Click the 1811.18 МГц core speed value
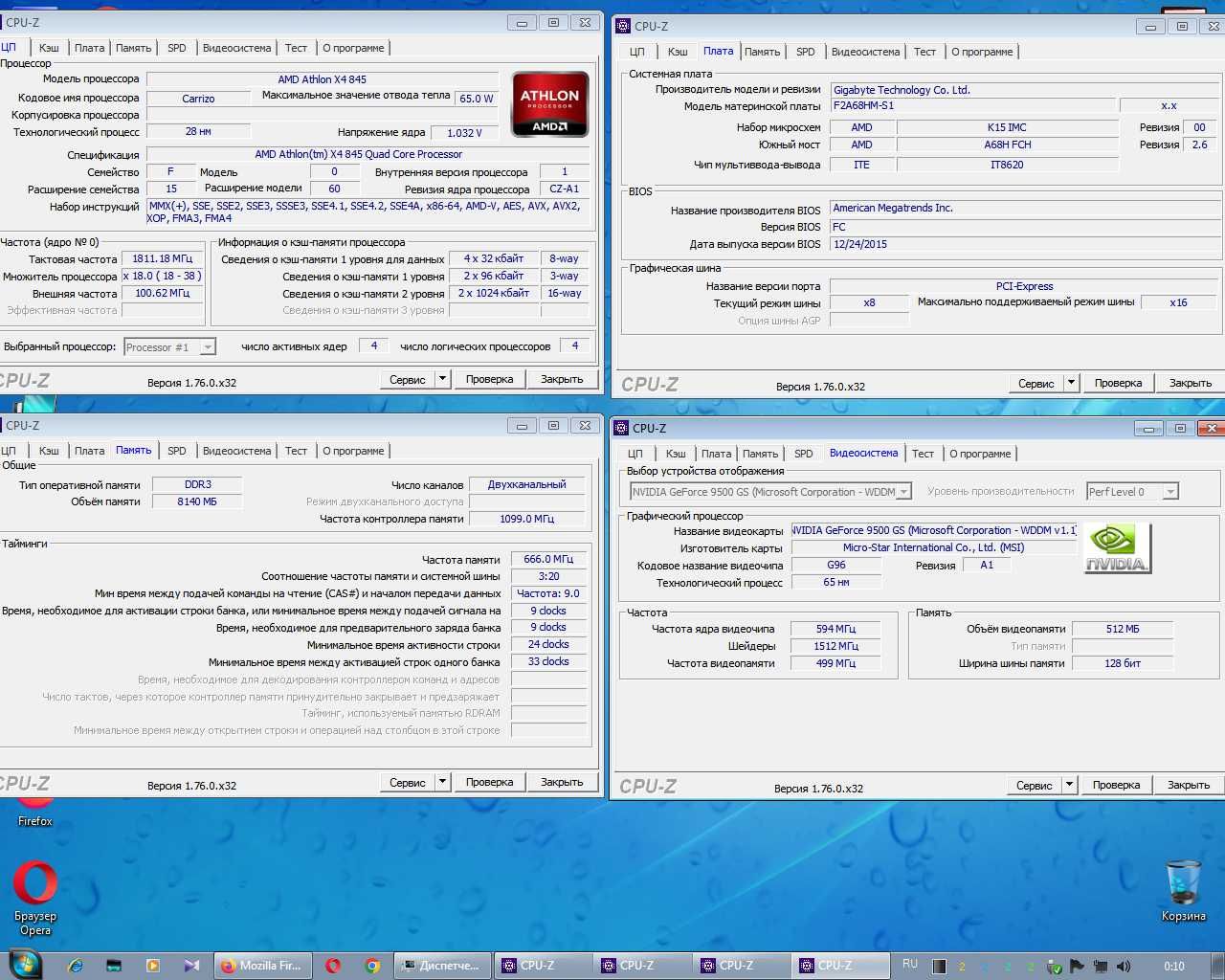This screenshot has height=980, width=1225. point(163,258)
